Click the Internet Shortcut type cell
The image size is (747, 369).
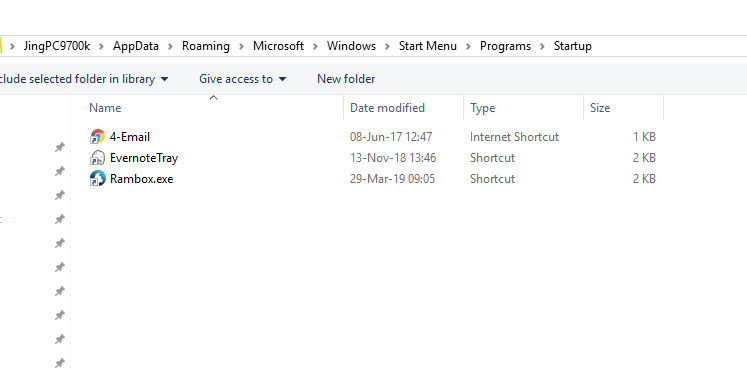[514, 137]
